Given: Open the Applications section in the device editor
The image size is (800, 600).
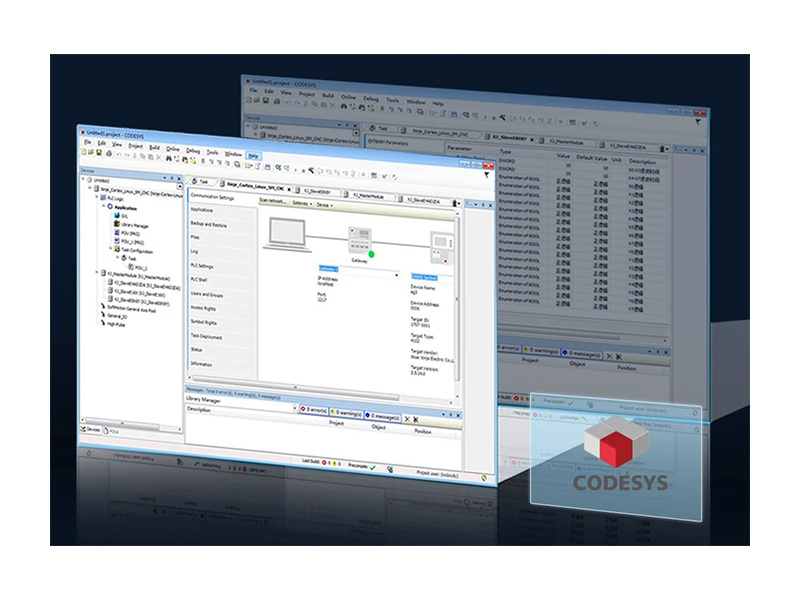Looking at the screenshot, I should click(x=202, y=210).
